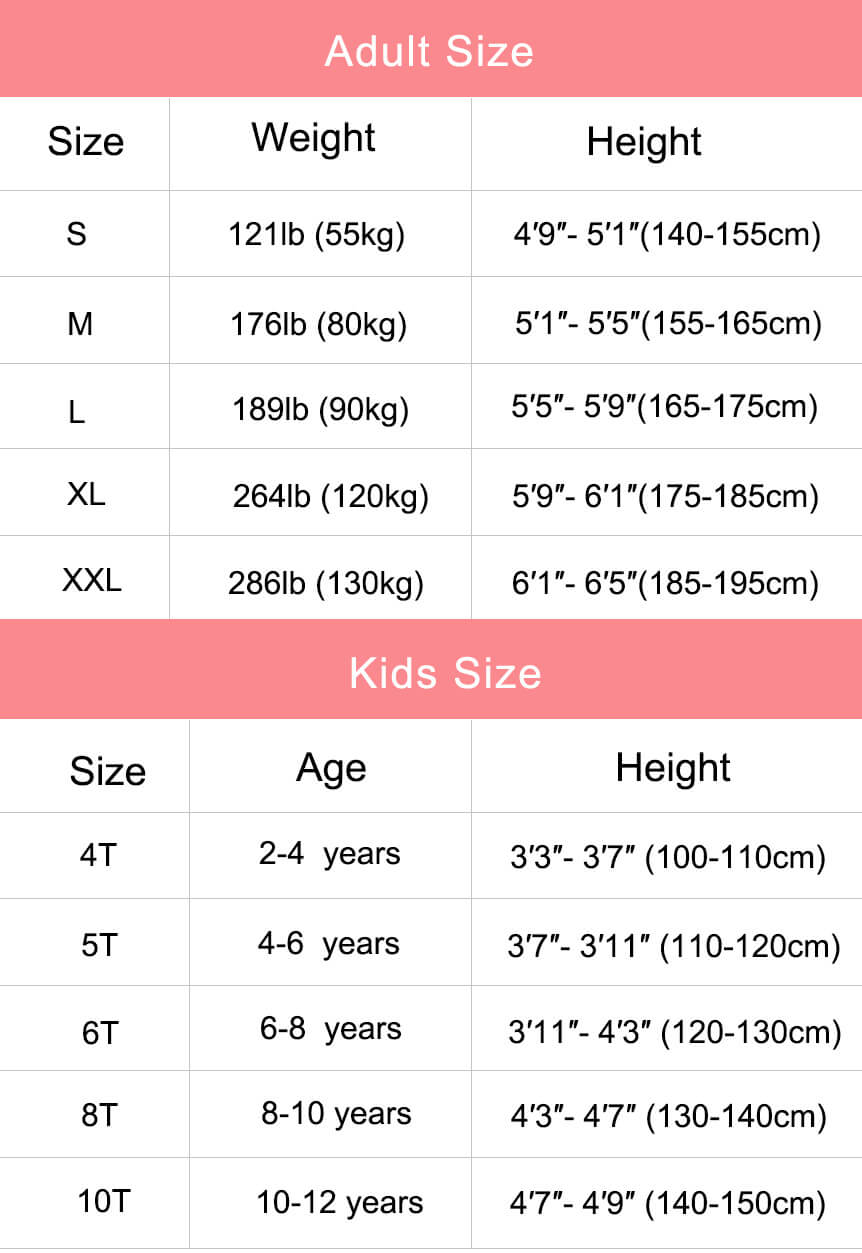Viewport: 862px width, 1253px height.
Task: Click the 264lb (120kg) weight cell
Action: pos(330,496)
